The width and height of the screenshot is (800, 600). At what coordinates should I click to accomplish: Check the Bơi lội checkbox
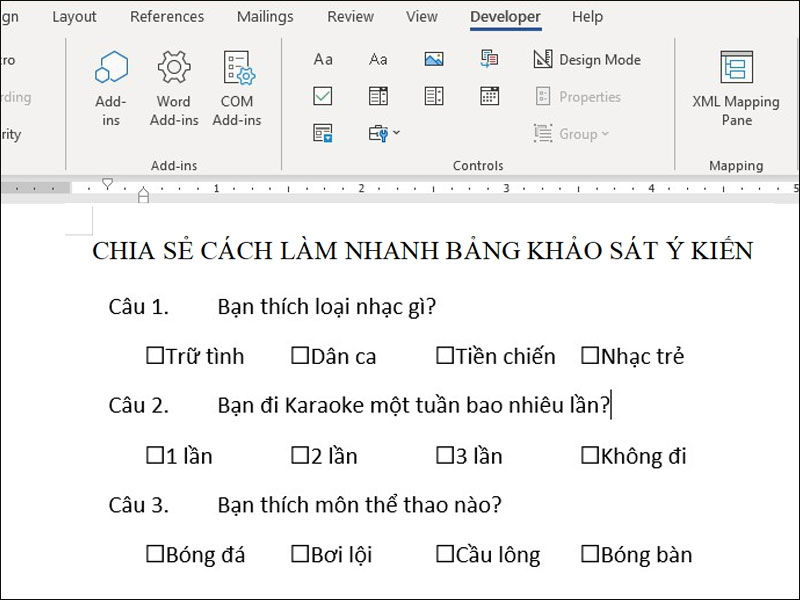click(x=299, y=554)
